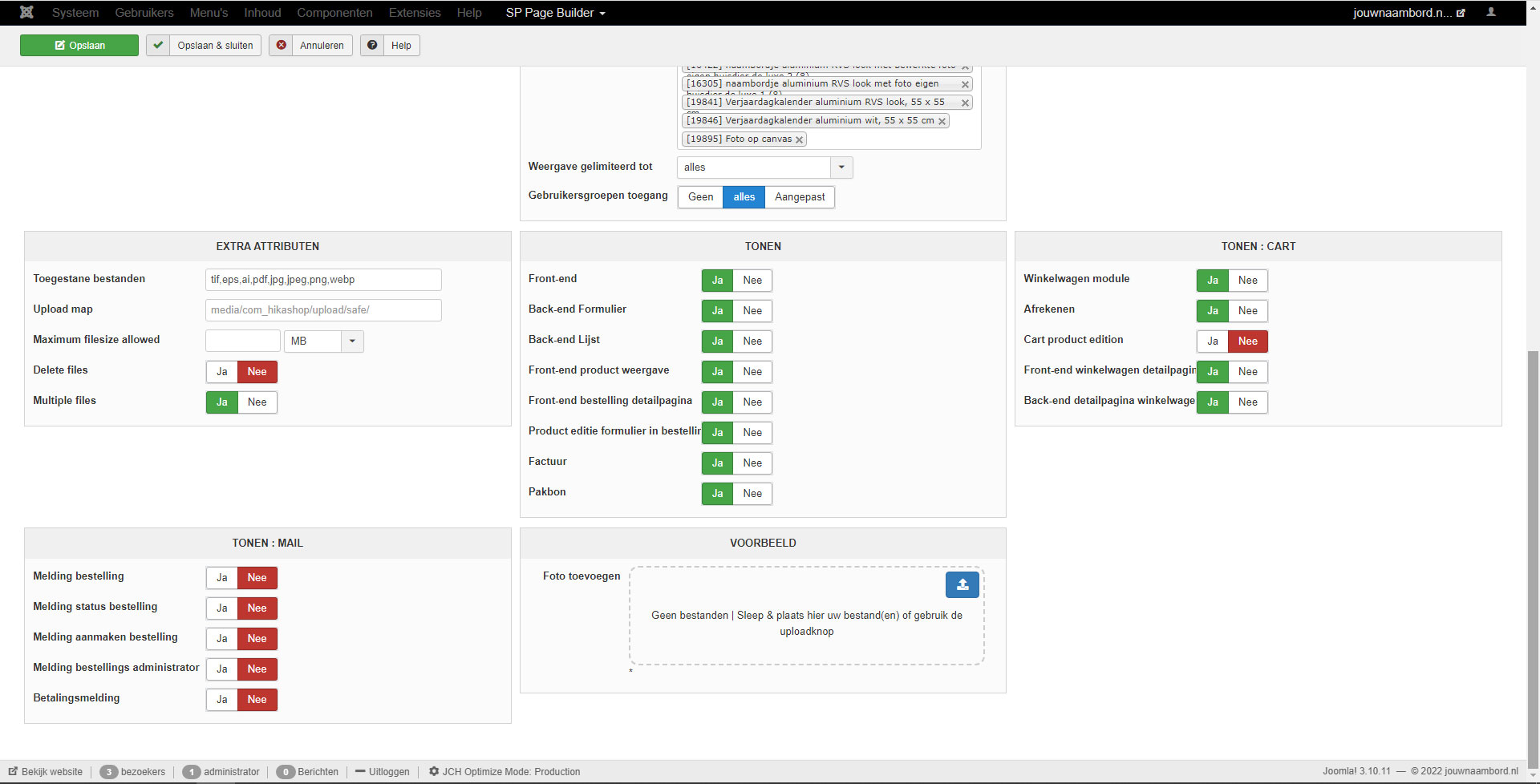Set Afrekenen to Nee
The image size is (1540, 784).
click(x=1248, y=311)
